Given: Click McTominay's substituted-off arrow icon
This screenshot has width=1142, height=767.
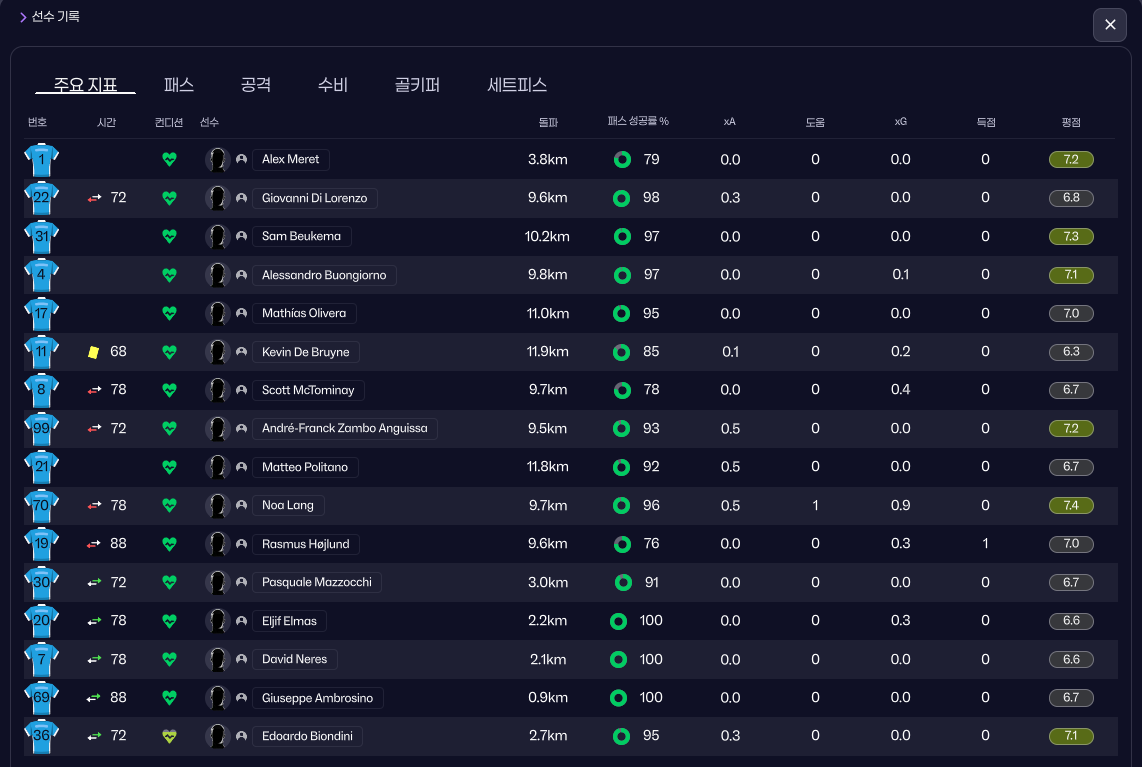Looking at the screenshot, I should [94, 390].
